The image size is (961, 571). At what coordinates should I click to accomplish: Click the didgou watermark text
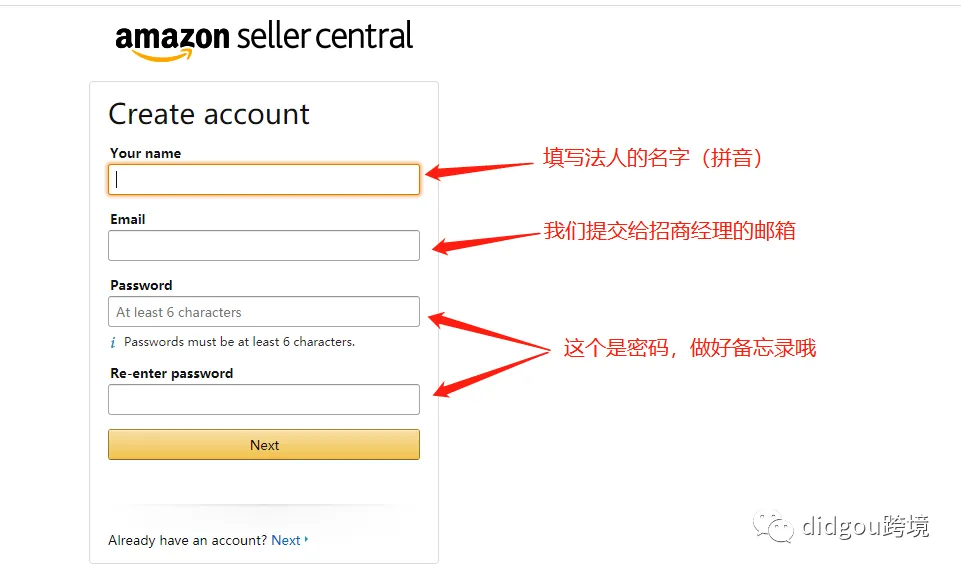click(x=865, y=526)
